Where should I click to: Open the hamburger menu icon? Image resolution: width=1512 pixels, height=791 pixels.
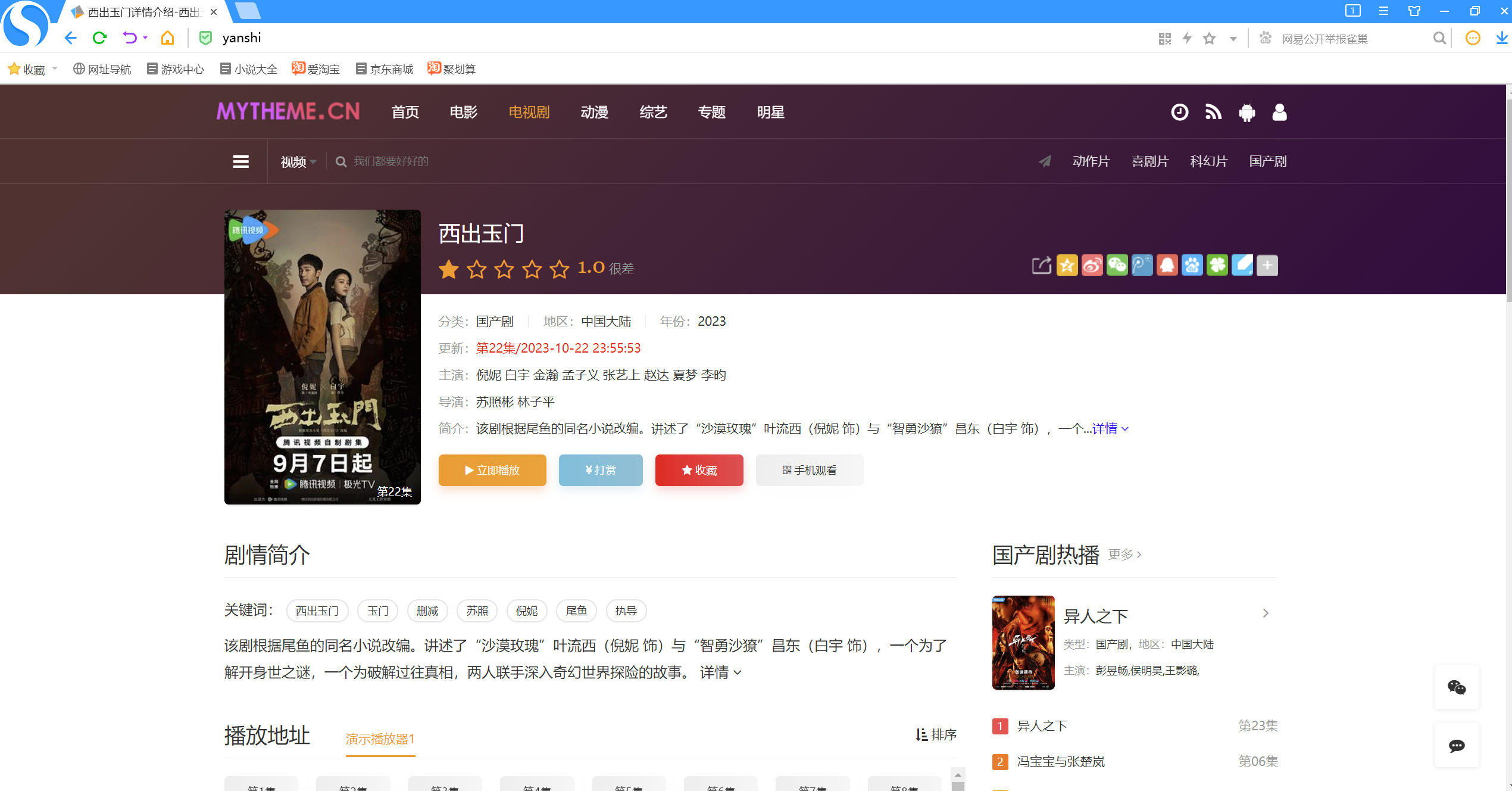tap(240, 161)
